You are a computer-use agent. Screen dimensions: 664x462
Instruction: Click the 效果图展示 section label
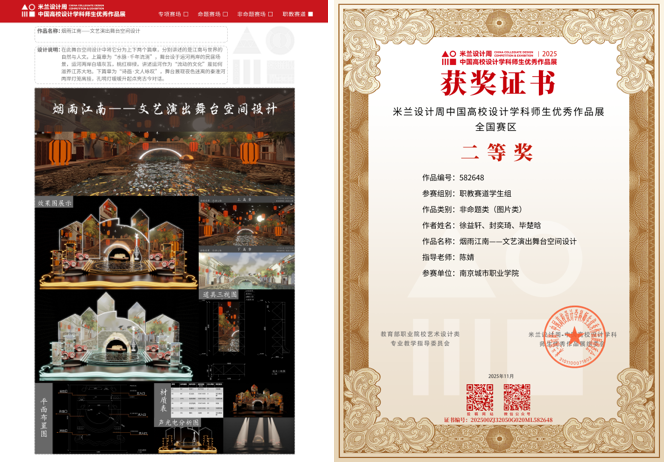[x=56, y=203]
